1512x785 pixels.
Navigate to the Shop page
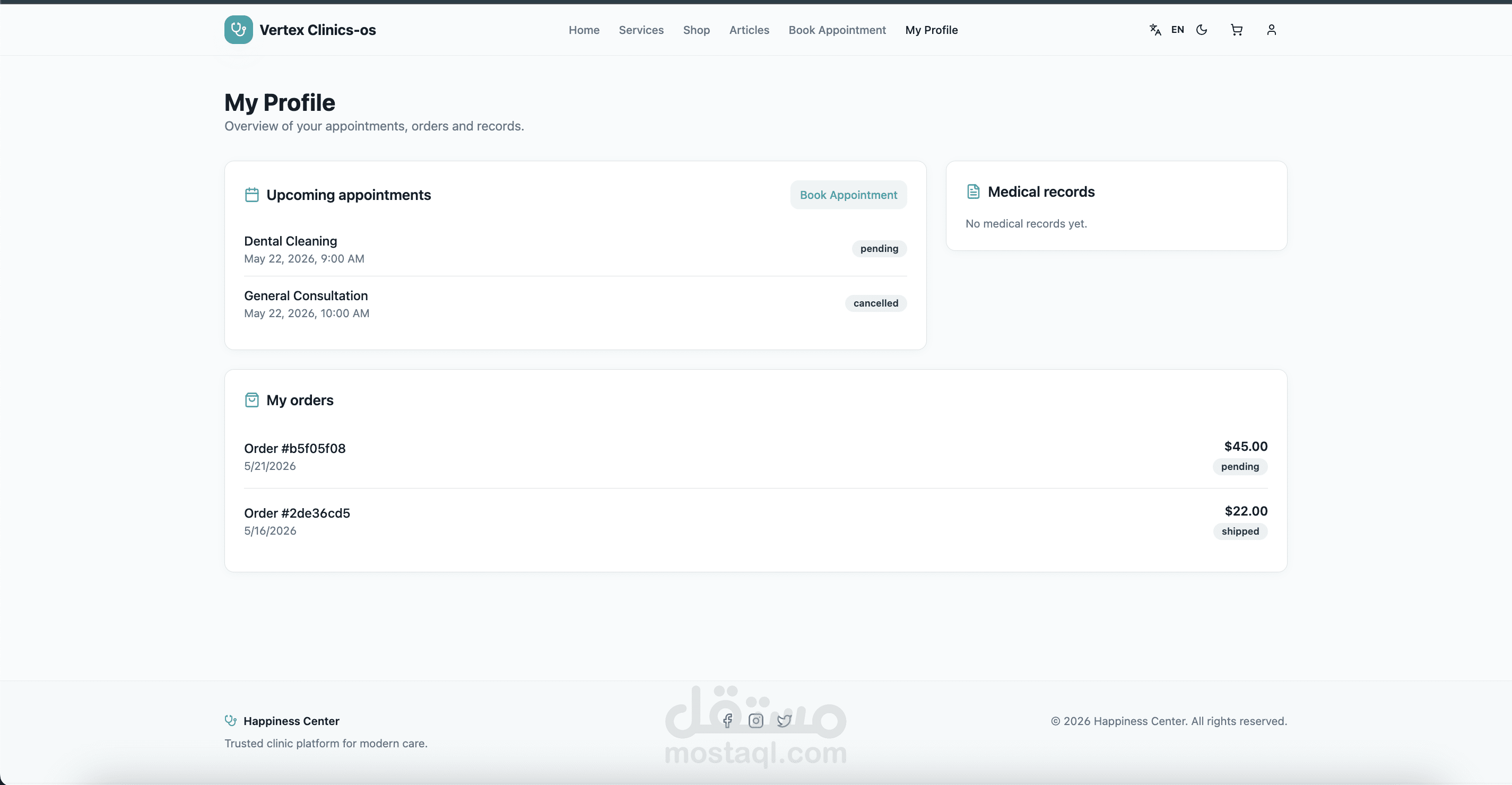click(x=696, y=30)
